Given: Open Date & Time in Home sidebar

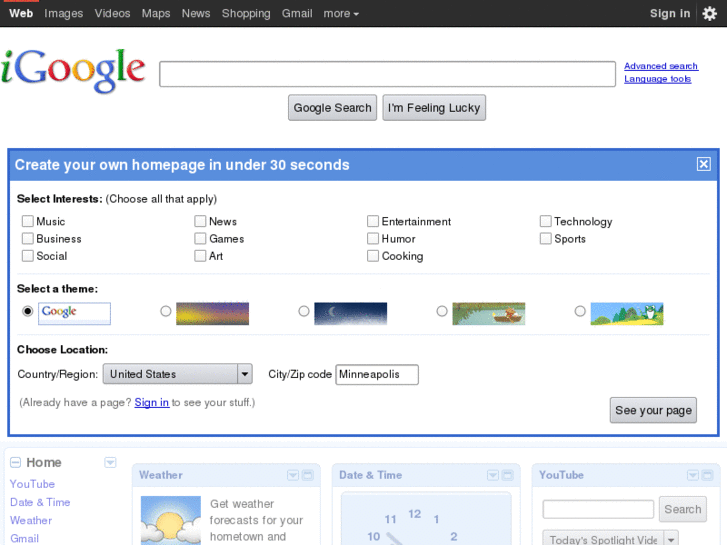Looking at the screenshot, I should point(40,502).
